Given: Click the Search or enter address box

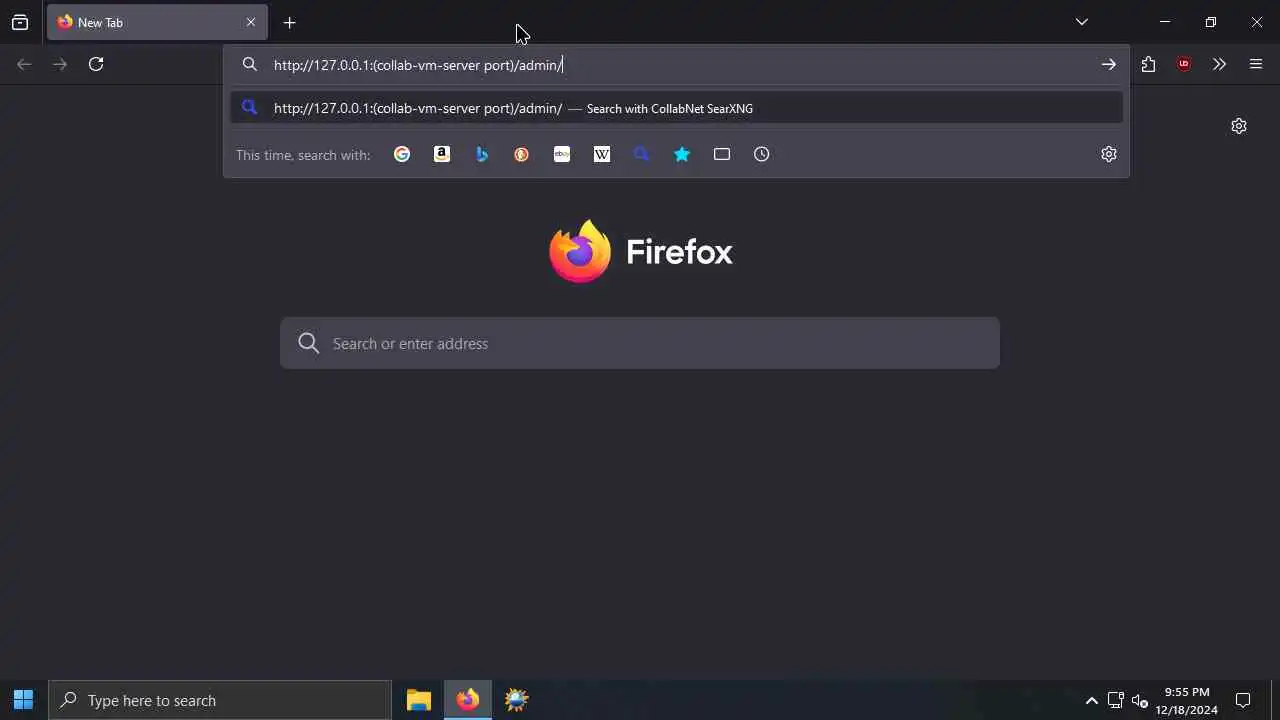Looking at the screenshot, I should [x=640, y=343].
